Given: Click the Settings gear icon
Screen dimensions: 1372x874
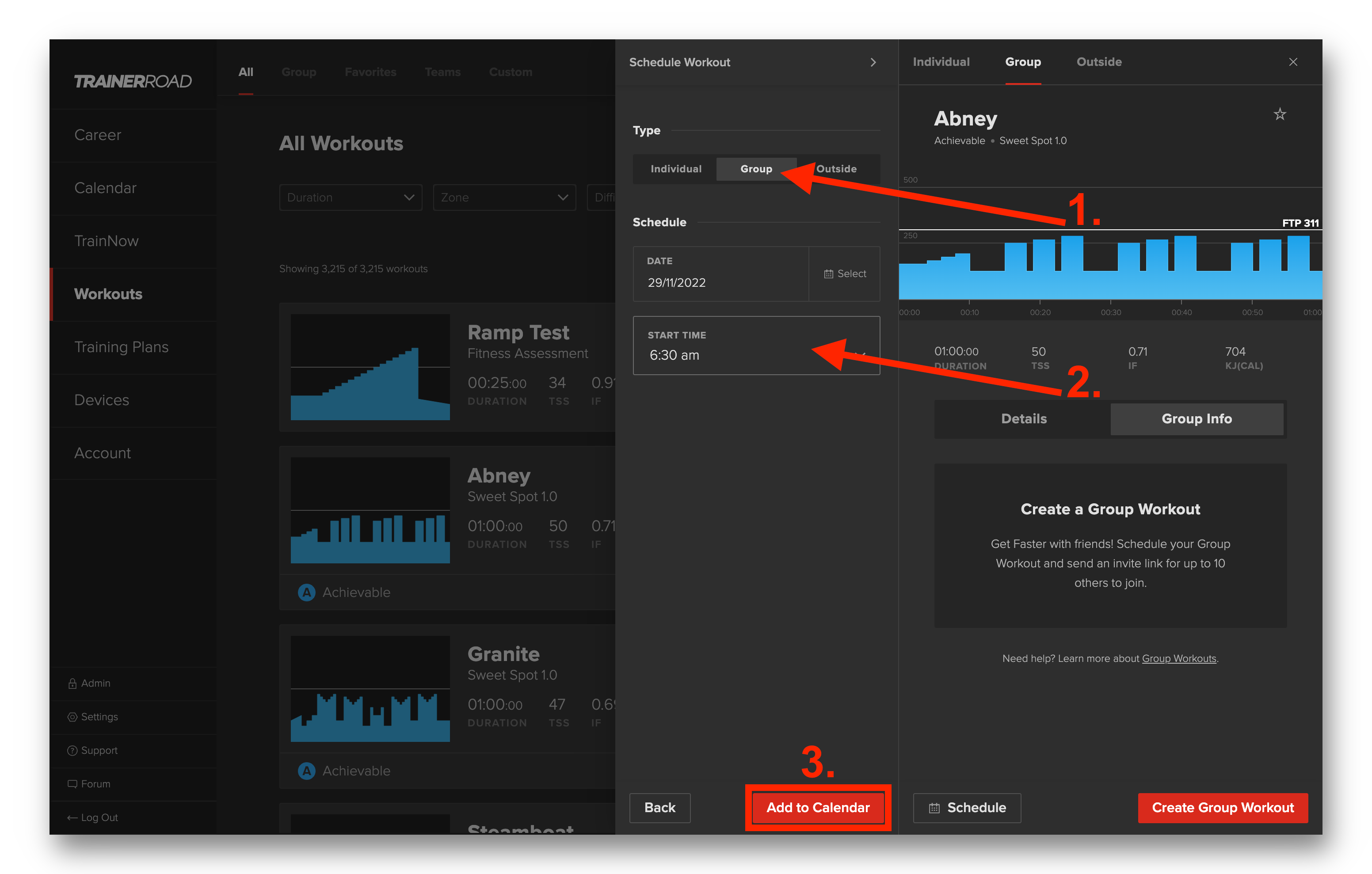Looking at the screenshot, I should tap(72, 717).
